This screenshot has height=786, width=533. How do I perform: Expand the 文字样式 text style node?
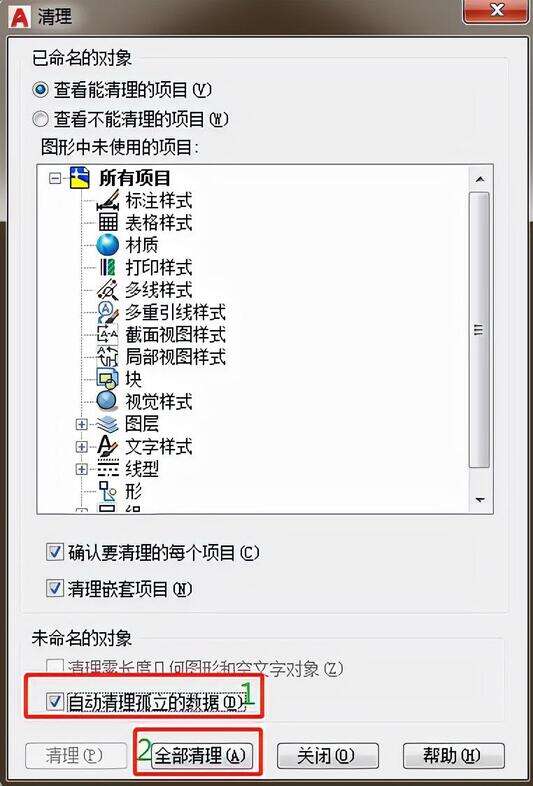pyautogui.click(x=81, y=446)
